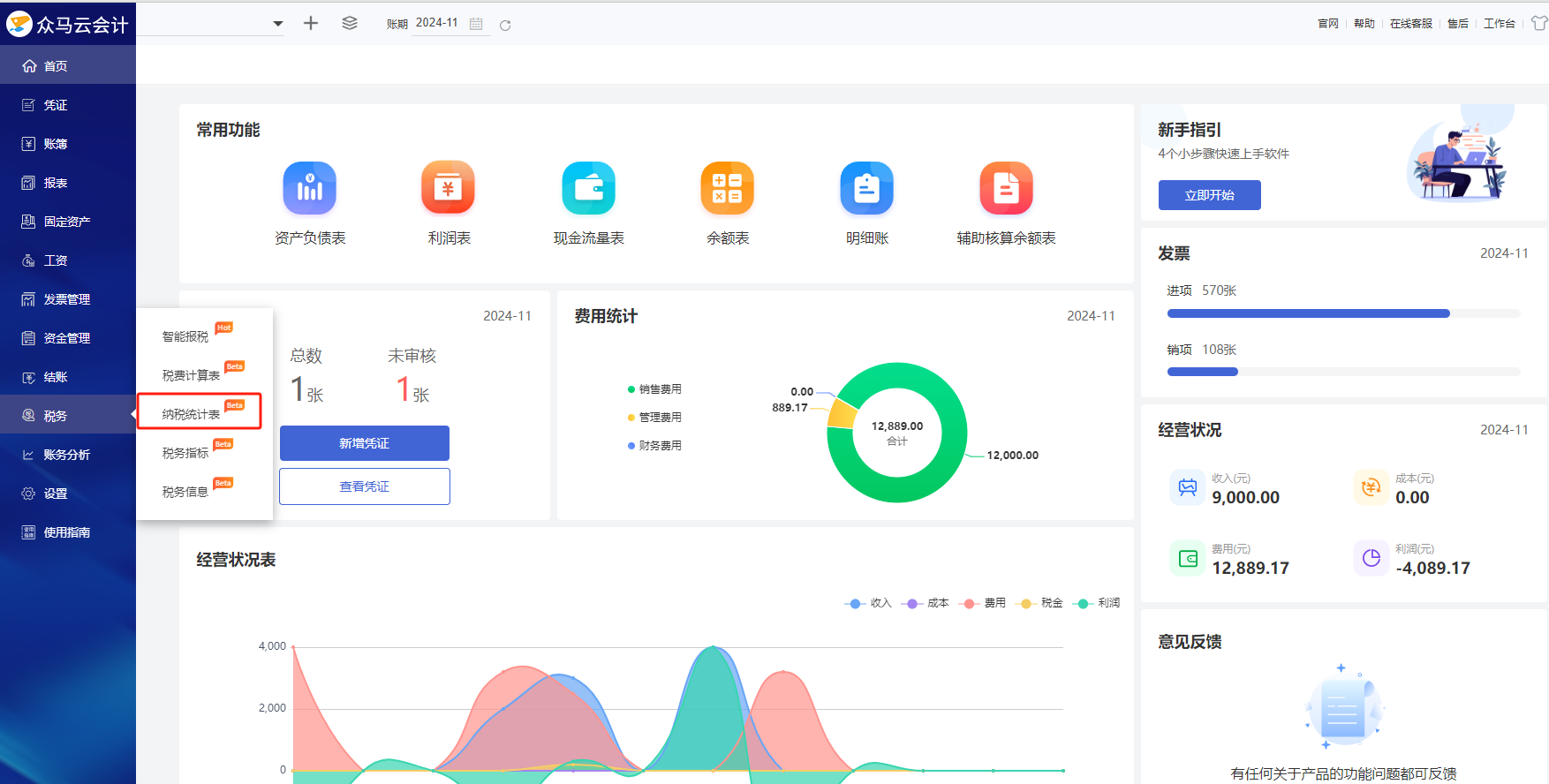This screenshot has height=784, width=1549.
Task: Click the 费用 expense wallet icon
Action: (1188, 558)
